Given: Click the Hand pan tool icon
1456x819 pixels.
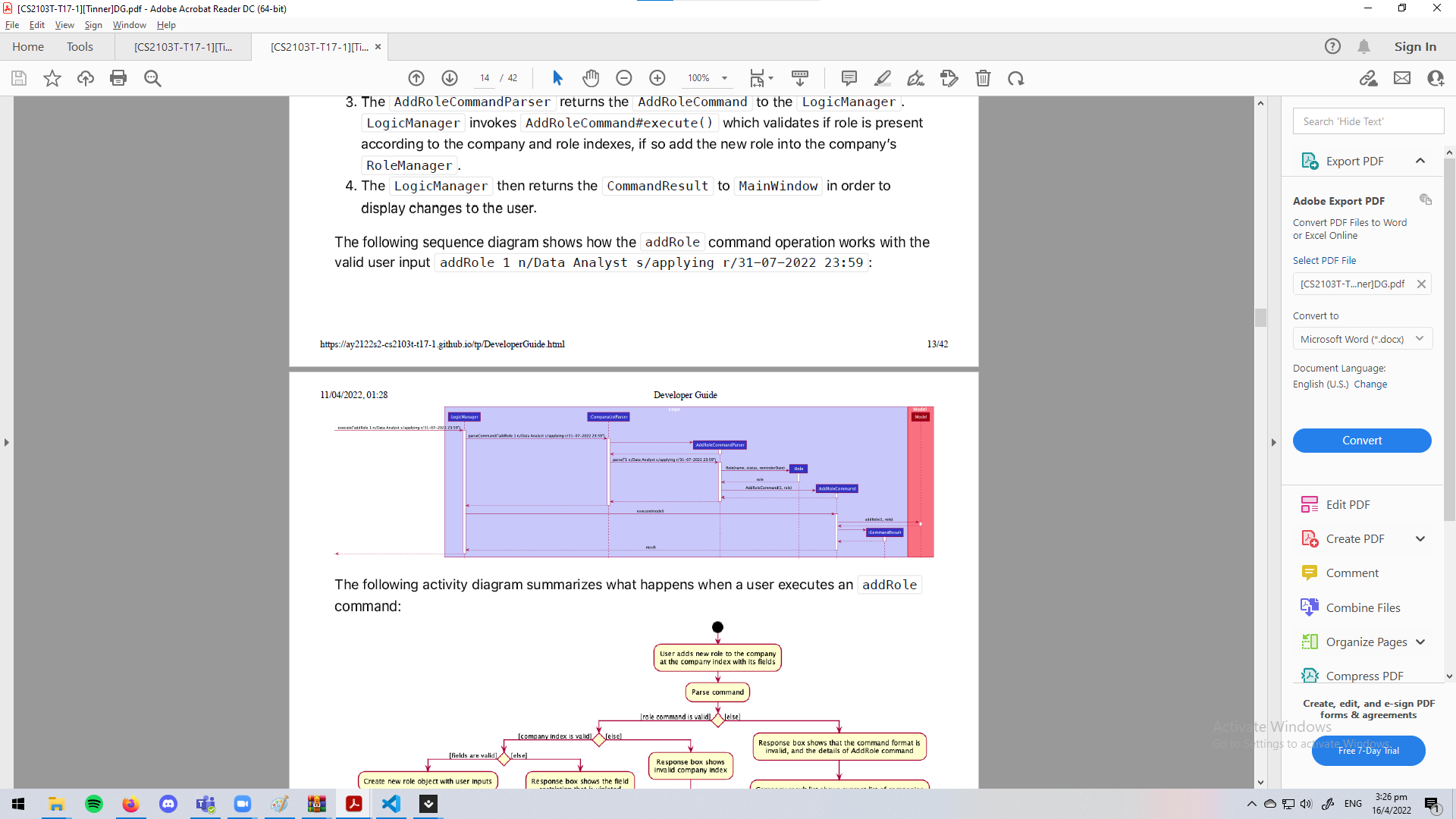Looking at the screenshot, I should pos(591,78).
